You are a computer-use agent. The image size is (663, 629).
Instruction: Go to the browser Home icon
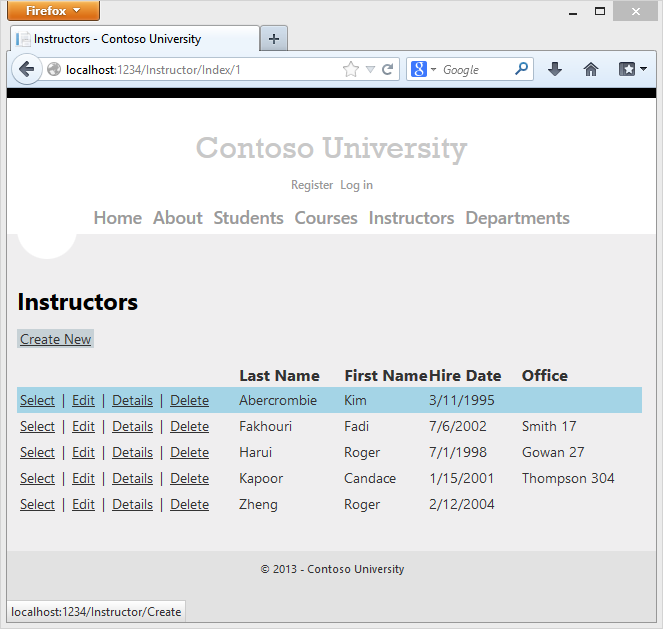591,70
